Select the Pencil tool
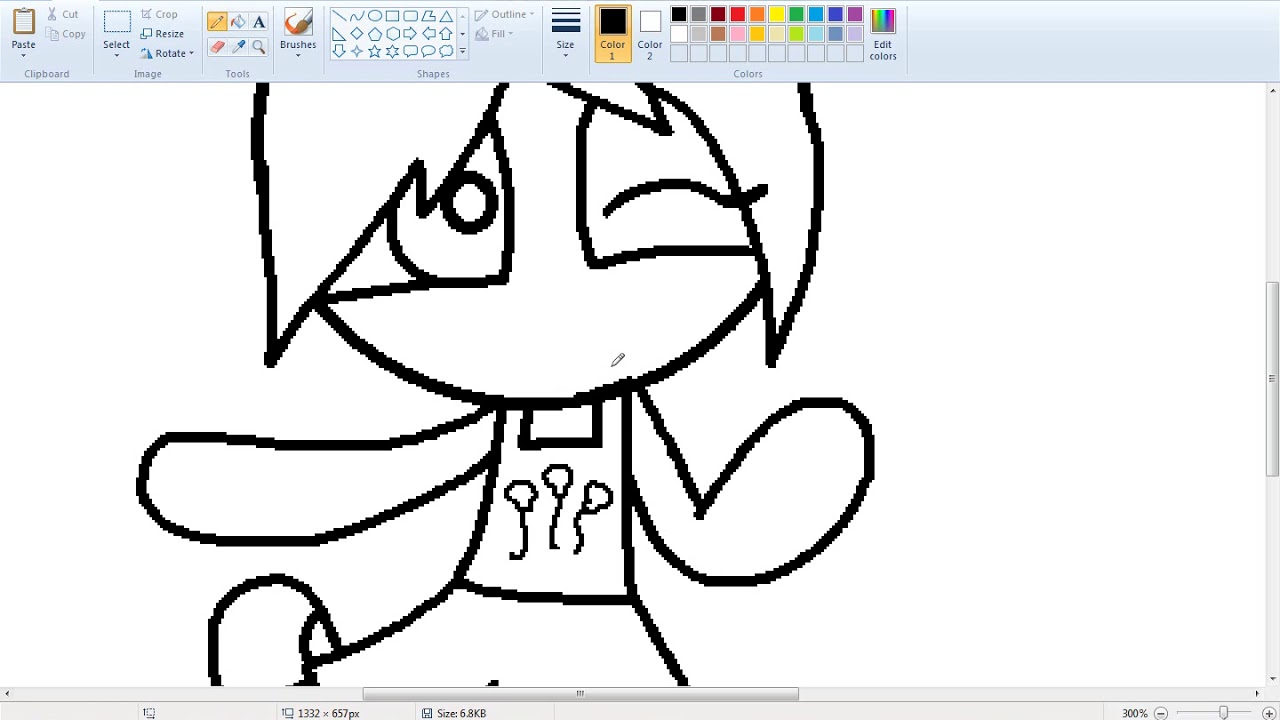Image resolution: width=1280 pixels, height=720 pixels. 217,21
